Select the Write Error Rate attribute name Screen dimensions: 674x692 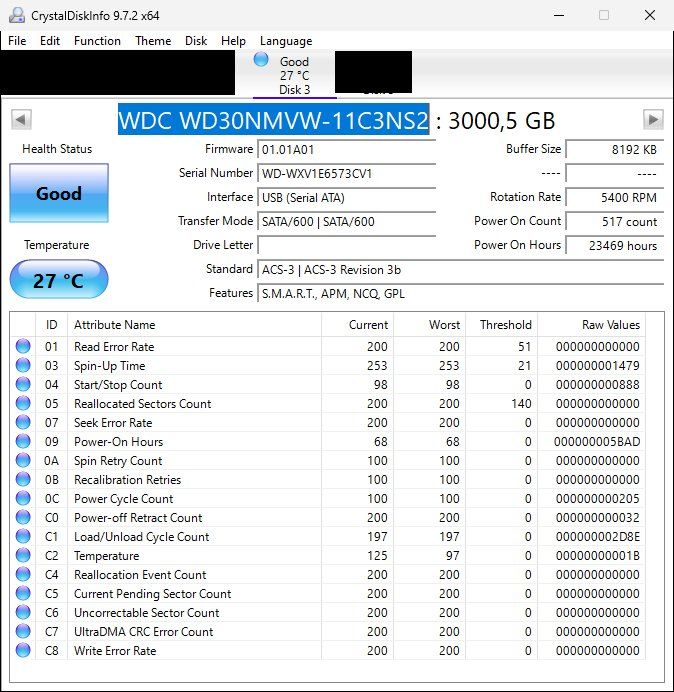coord(115,650)
